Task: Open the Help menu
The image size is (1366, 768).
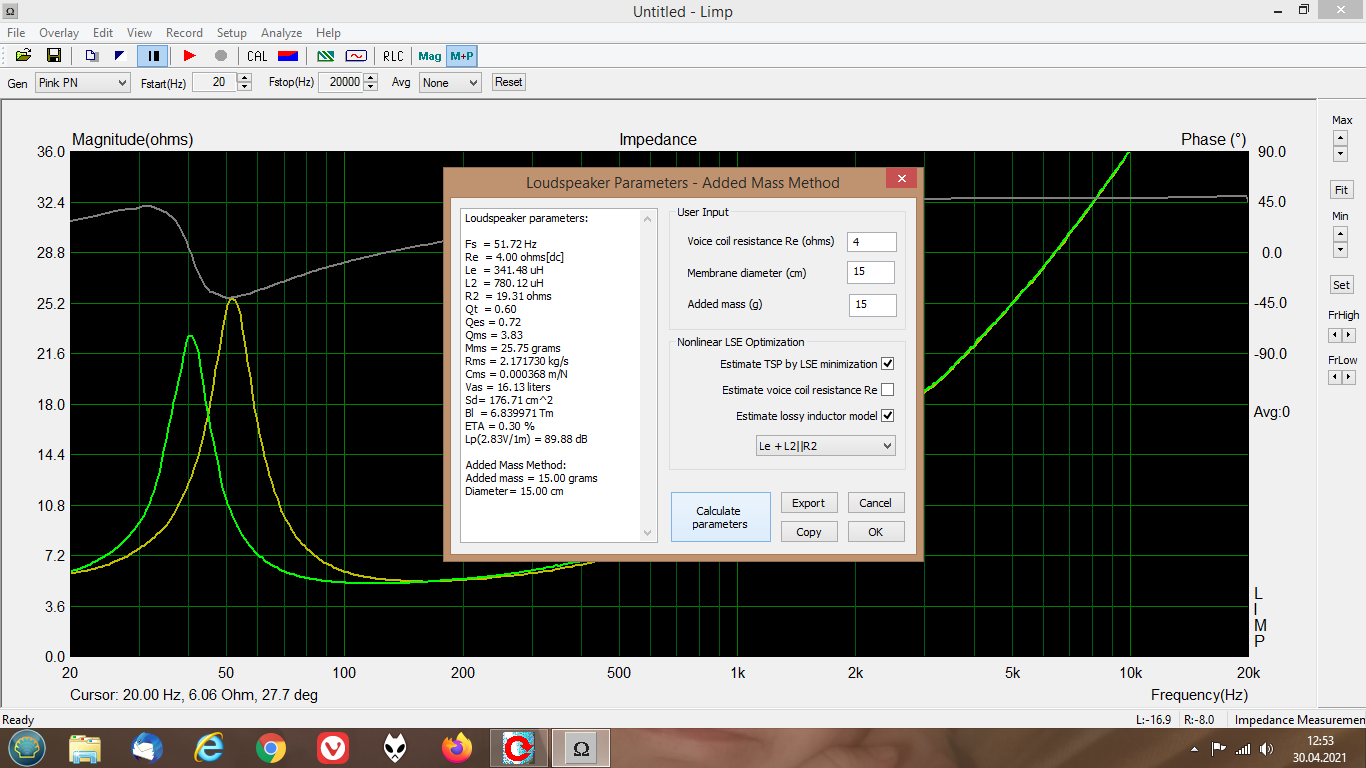Action: (328, 33)
